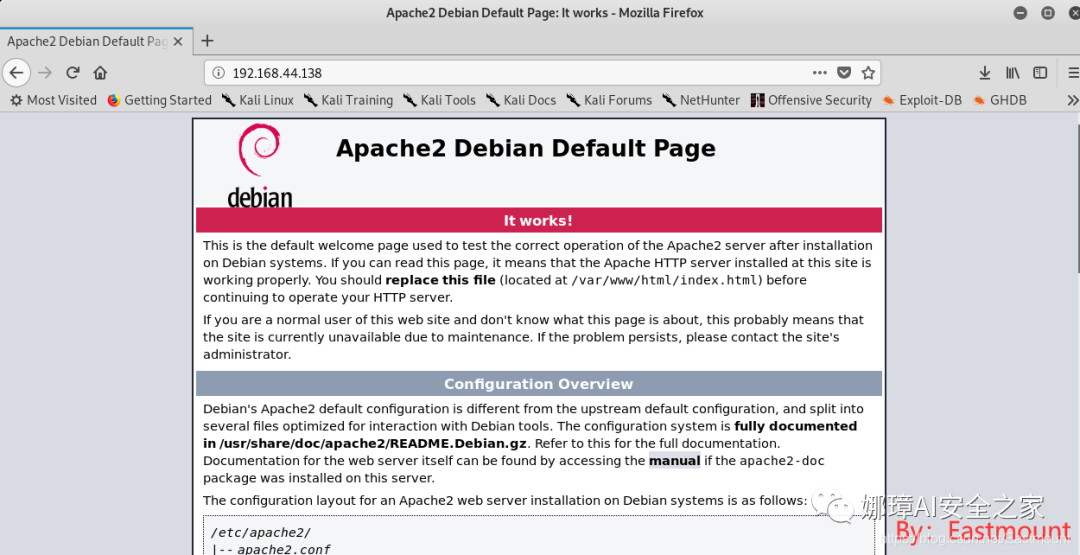Image resolution: width=1080 pixels, height=555 pixels.
Task: Open the GHDB bookmark
Action: pyautogui.click(x=999, y=101)
